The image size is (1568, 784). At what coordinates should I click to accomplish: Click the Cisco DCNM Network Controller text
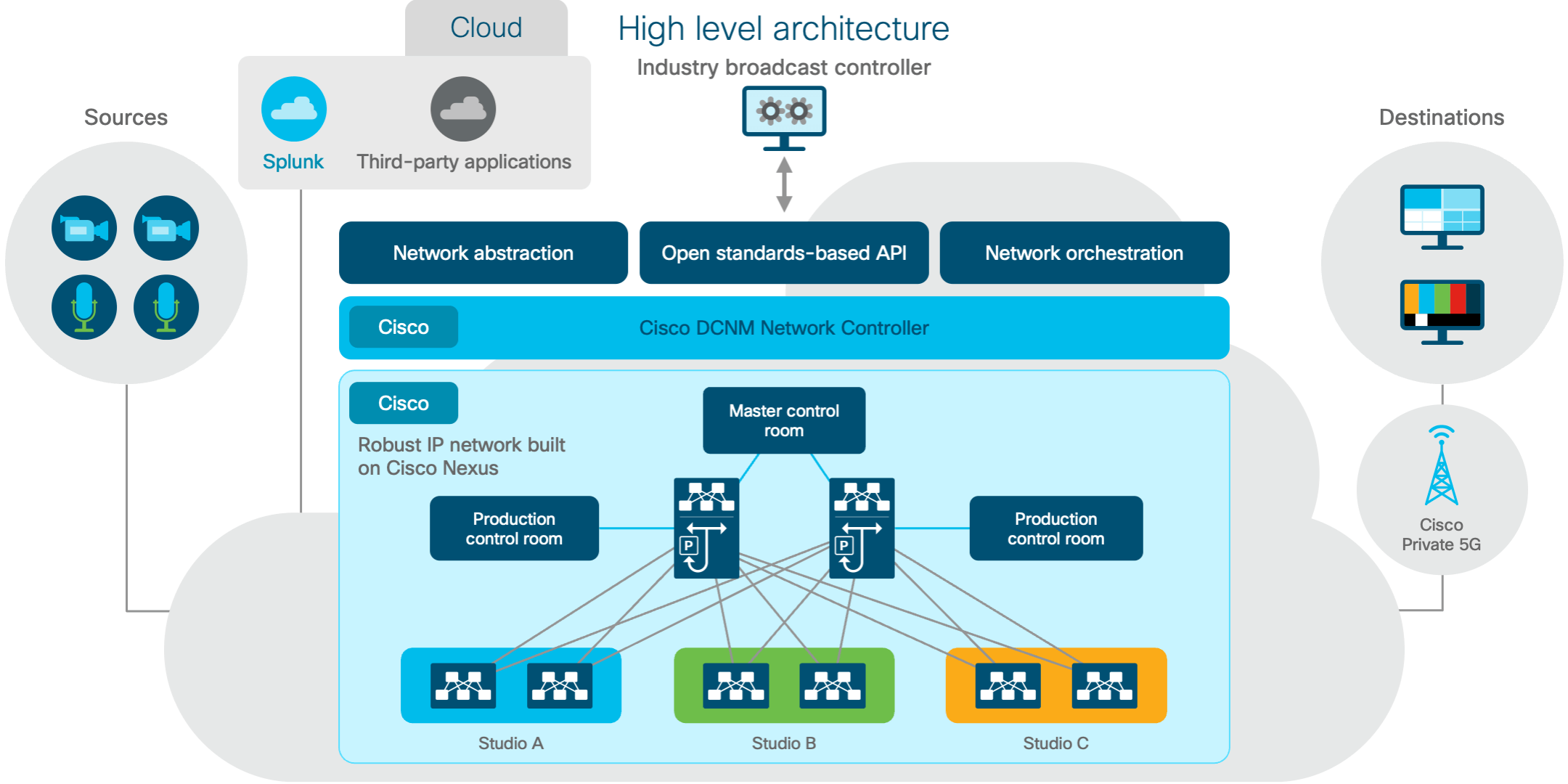coord(784,328)
